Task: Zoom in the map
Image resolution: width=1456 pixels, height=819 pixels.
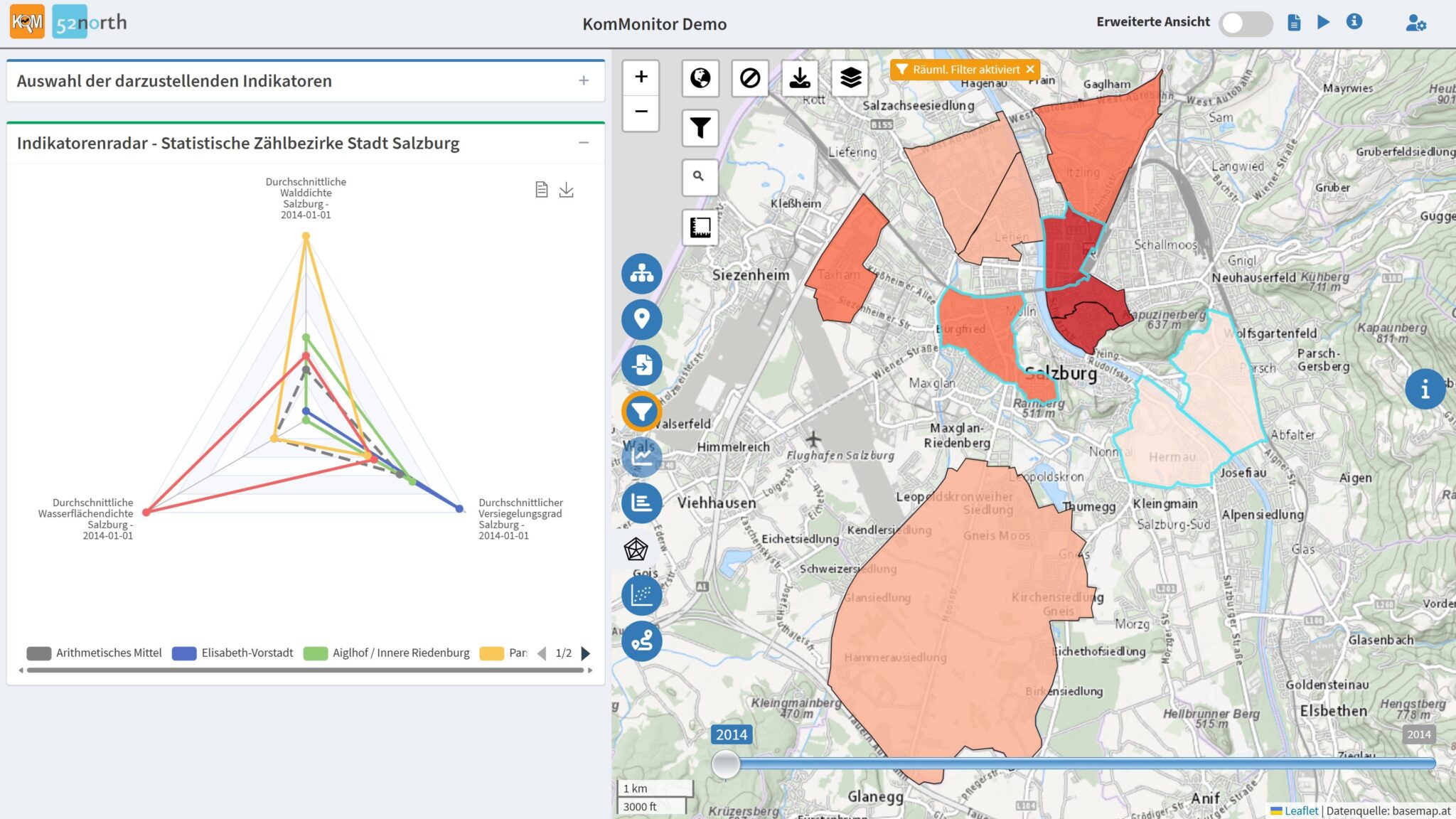Action: 641,77
